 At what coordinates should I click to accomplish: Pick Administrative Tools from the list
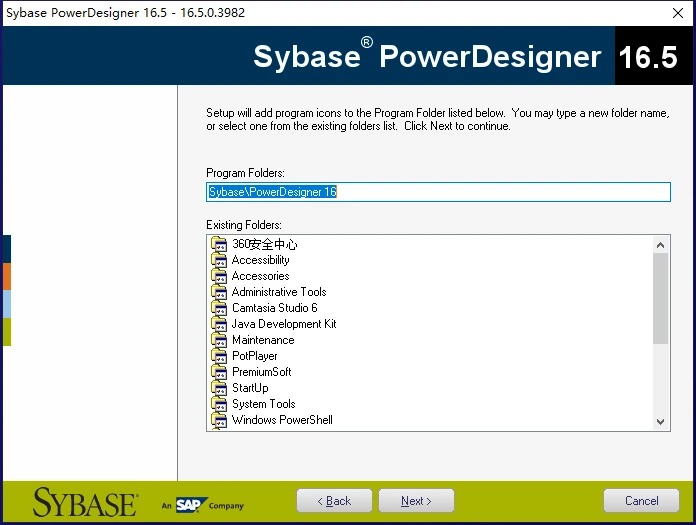(279, 292)
